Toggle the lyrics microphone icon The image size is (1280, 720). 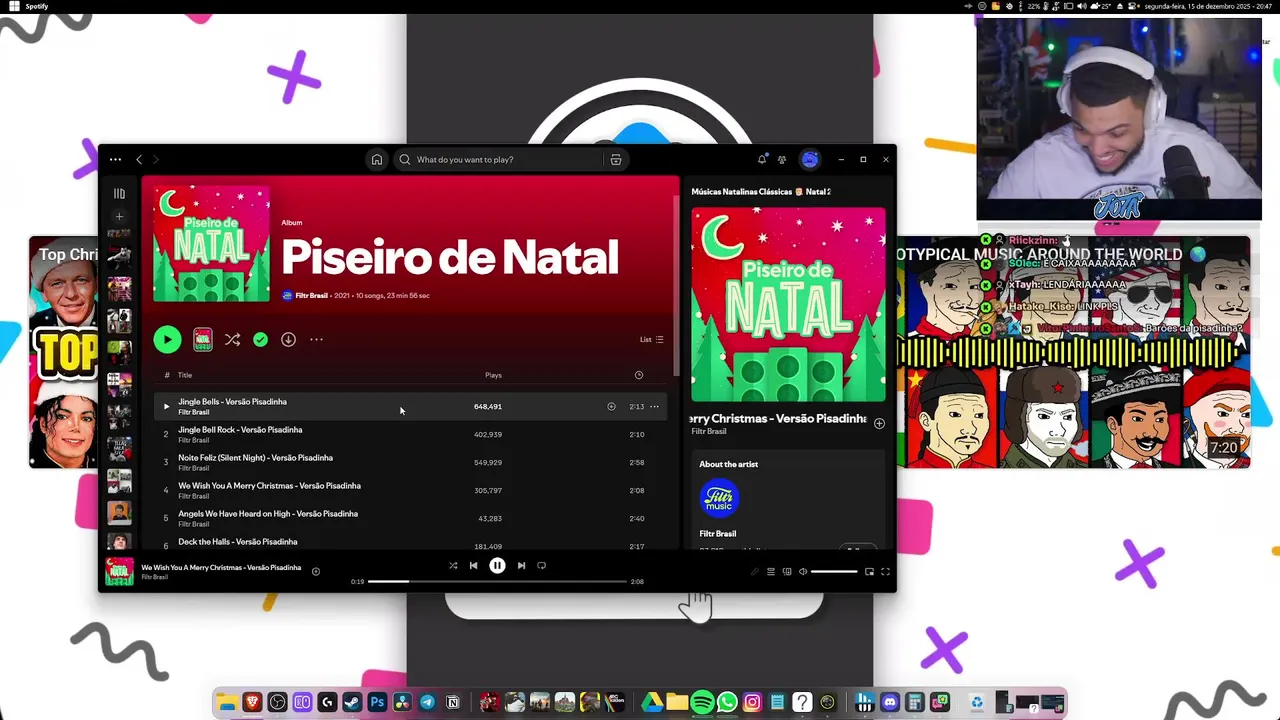pos(755,572)
